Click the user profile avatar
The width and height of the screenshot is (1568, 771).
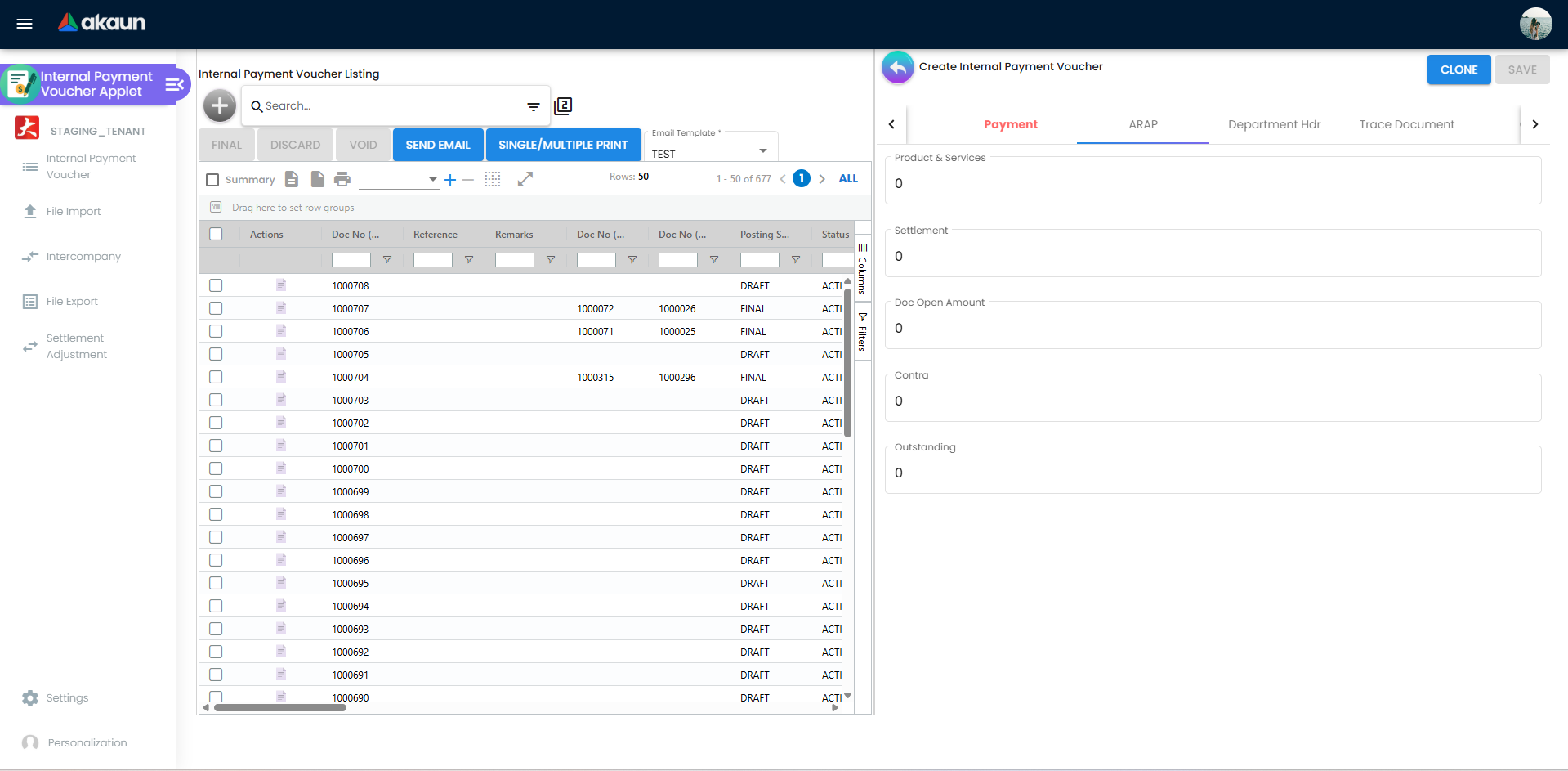(1535, 24)
